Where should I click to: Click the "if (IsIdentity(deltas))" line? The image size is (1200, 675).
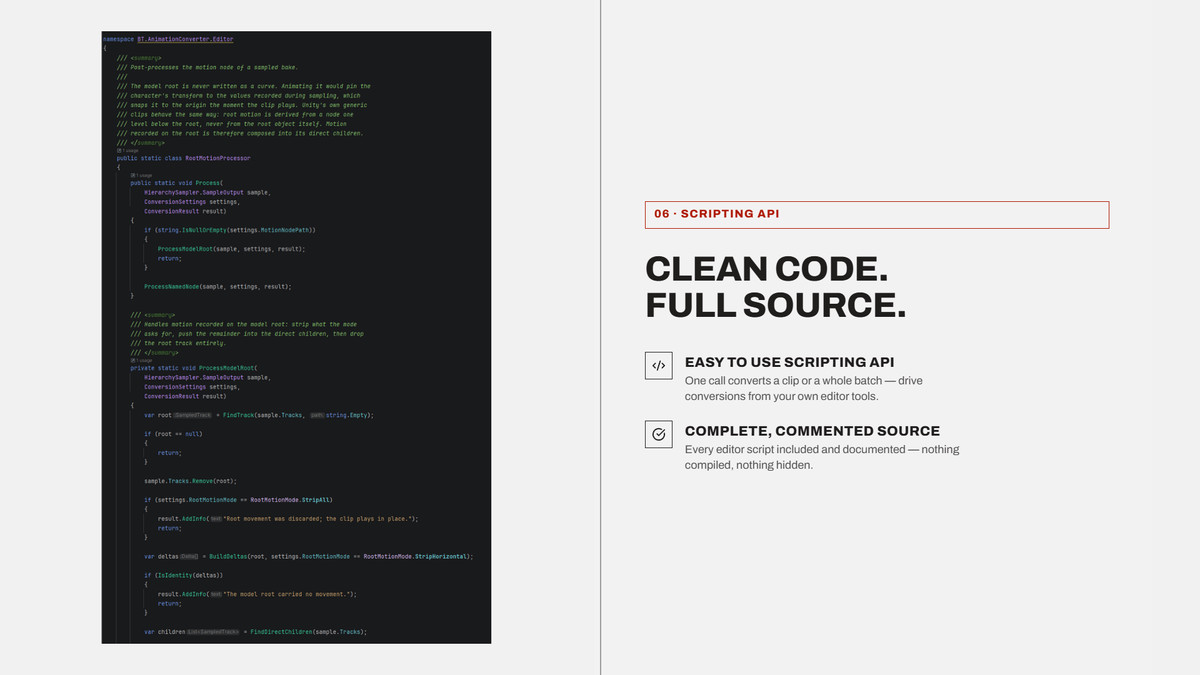183,575
